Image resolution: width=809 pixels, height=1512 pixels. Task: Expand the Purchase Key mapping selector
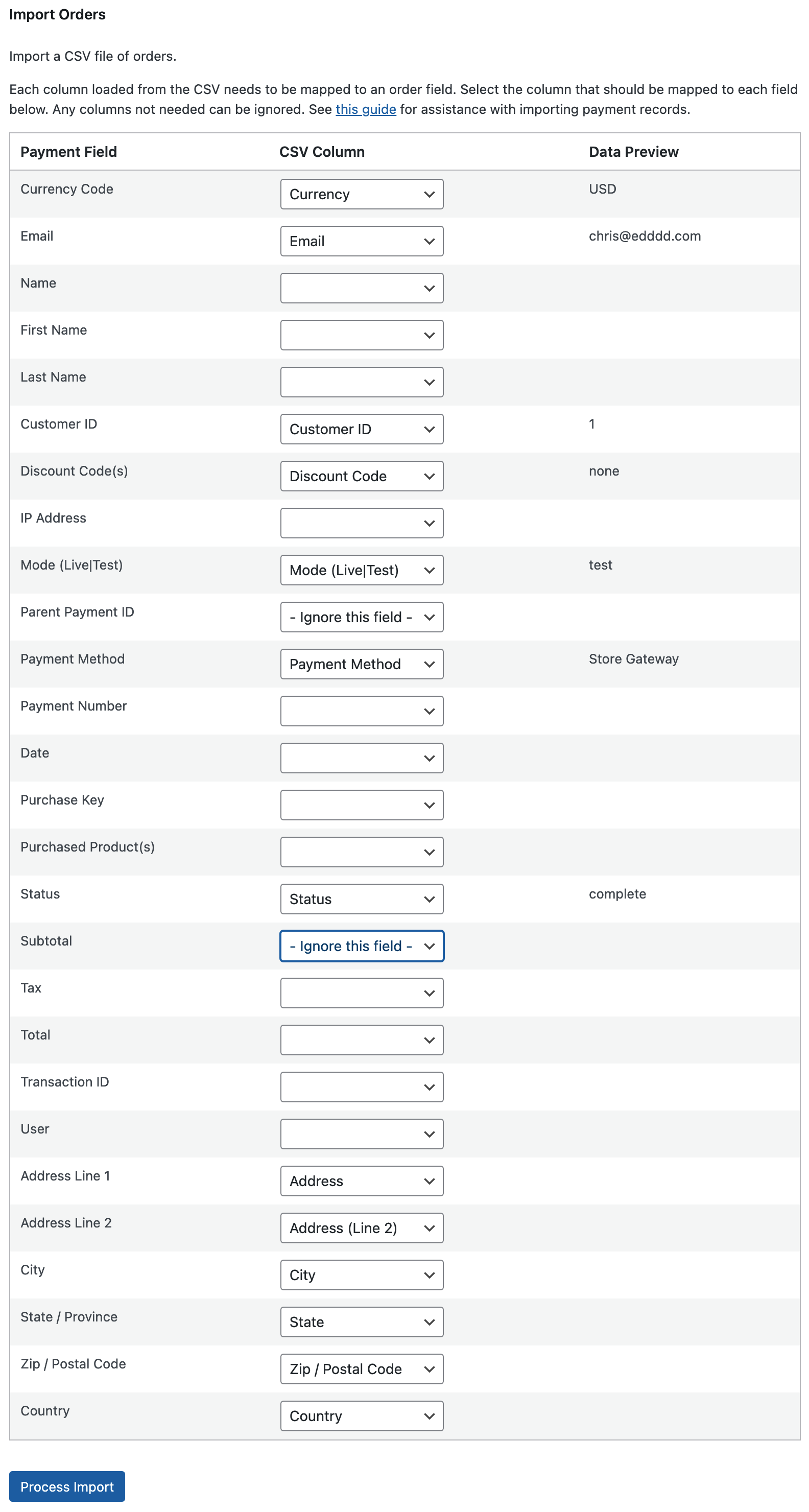(362, 805)
